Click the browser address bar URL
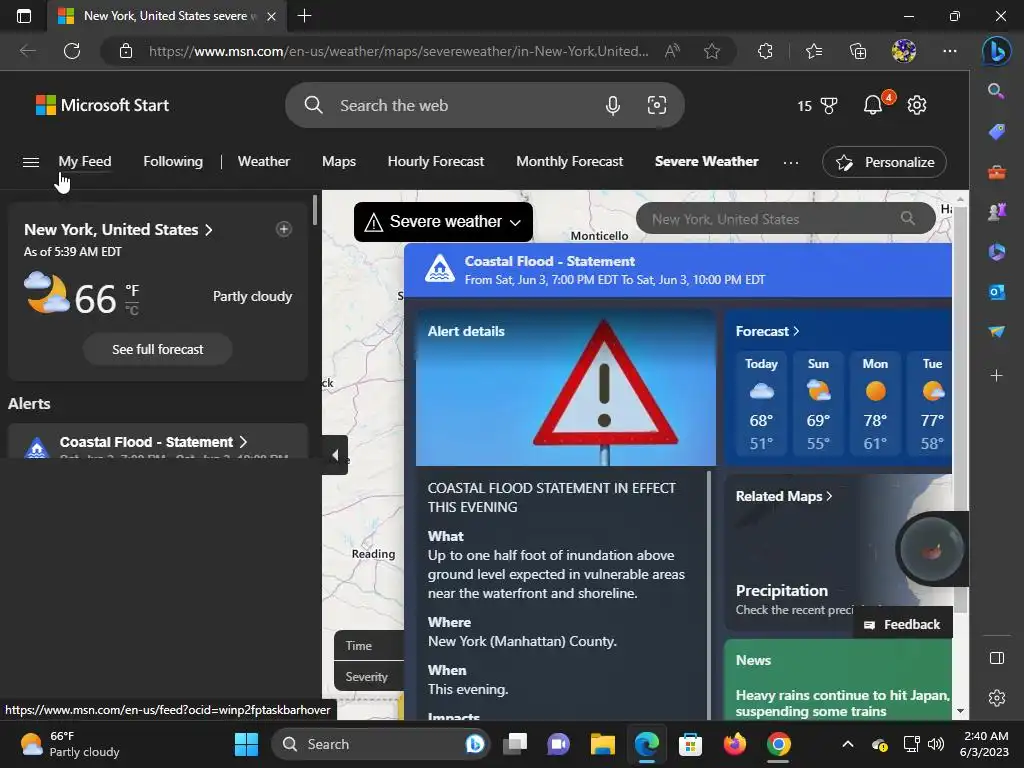Screen dimensions: 1024x768 [x=398, y=51]
